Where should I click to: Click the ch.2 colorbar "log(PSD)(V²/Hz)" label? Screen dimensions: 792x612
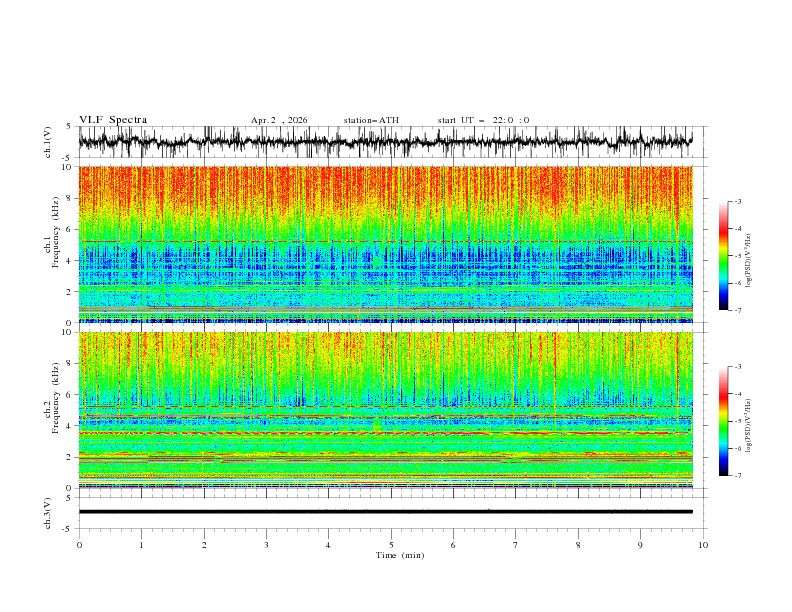coord(749,426)
